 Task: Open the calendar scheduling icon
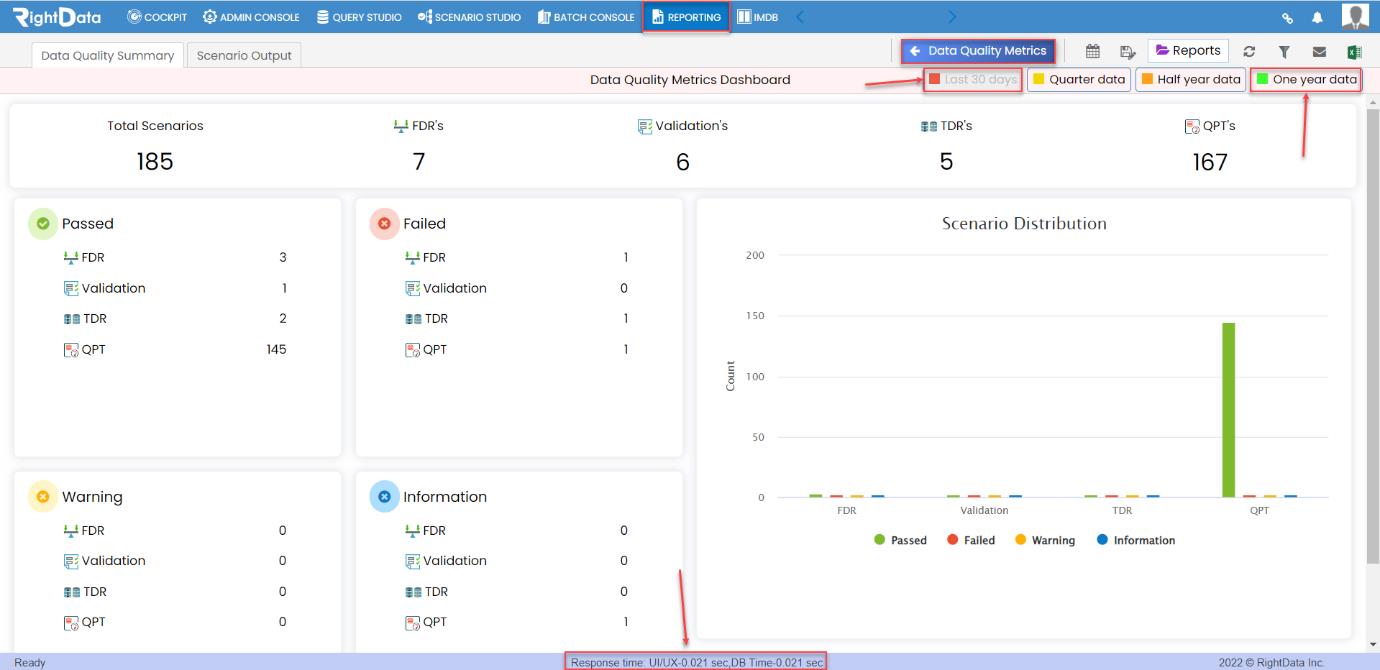tap(1092, 50)
